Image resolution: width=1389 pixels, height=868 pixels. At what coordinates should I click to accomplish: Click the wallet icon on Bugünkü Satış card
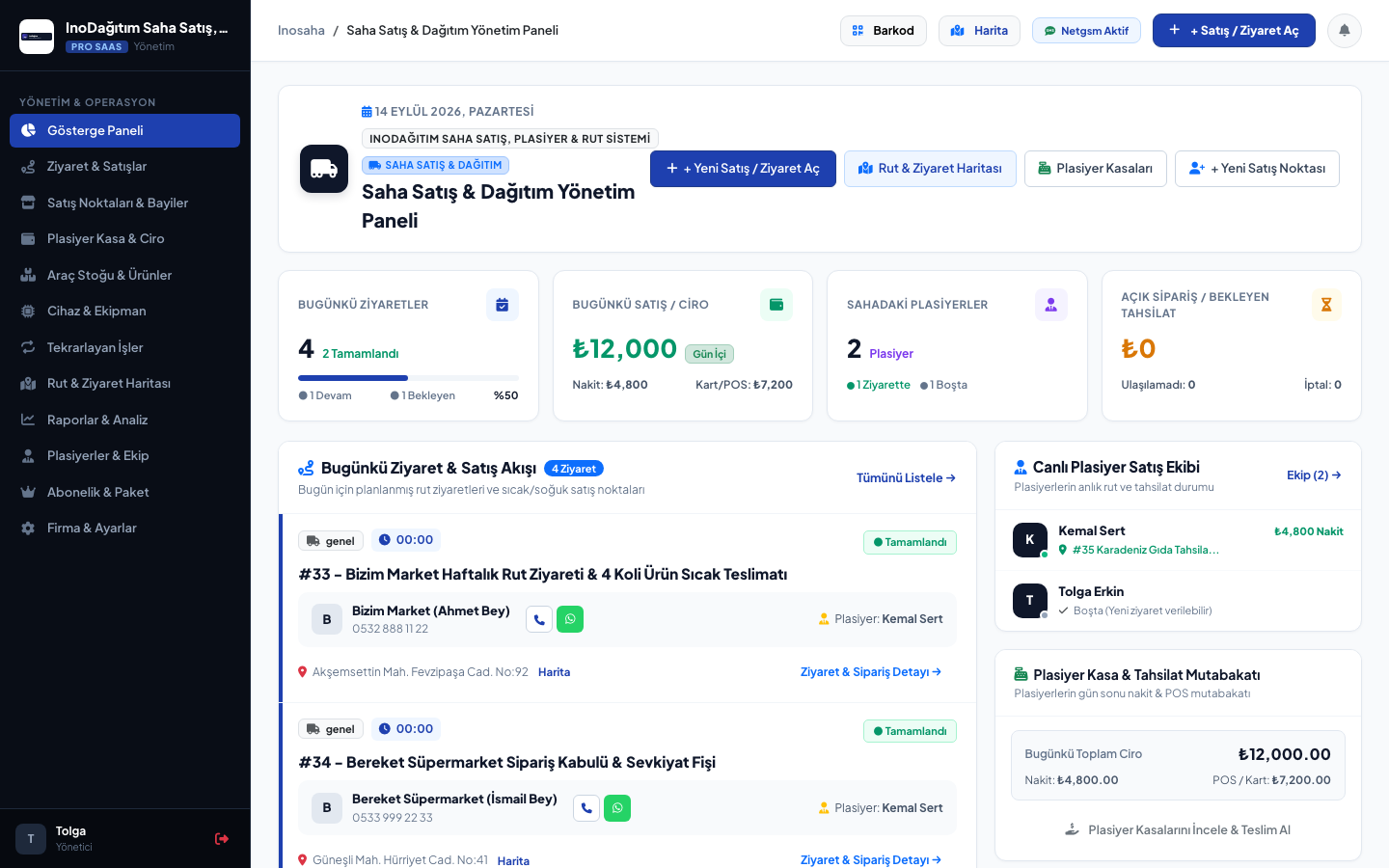pos(776,305)
